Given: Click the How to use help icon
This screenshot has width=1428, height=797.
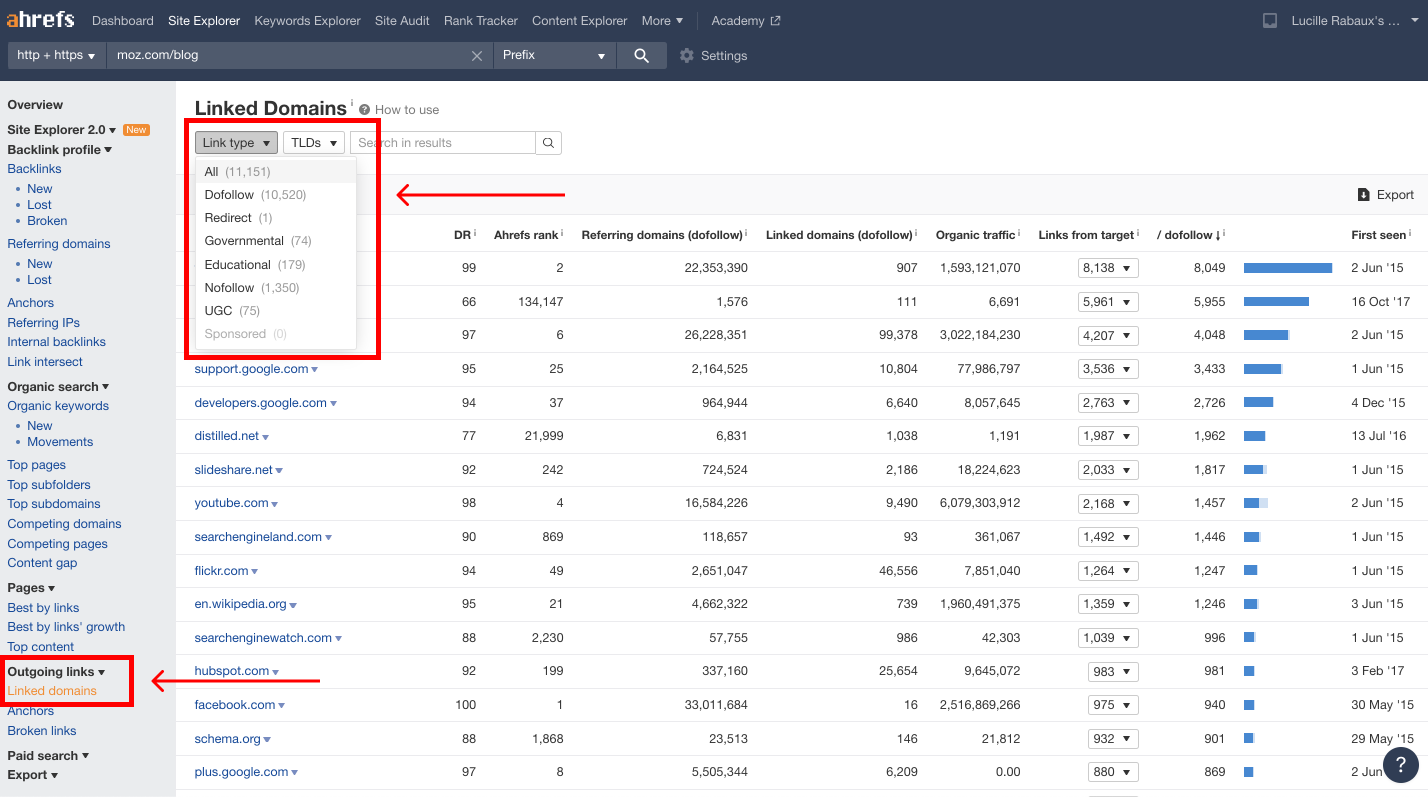Looking at the screenshot, I should [x=365, y=110].
